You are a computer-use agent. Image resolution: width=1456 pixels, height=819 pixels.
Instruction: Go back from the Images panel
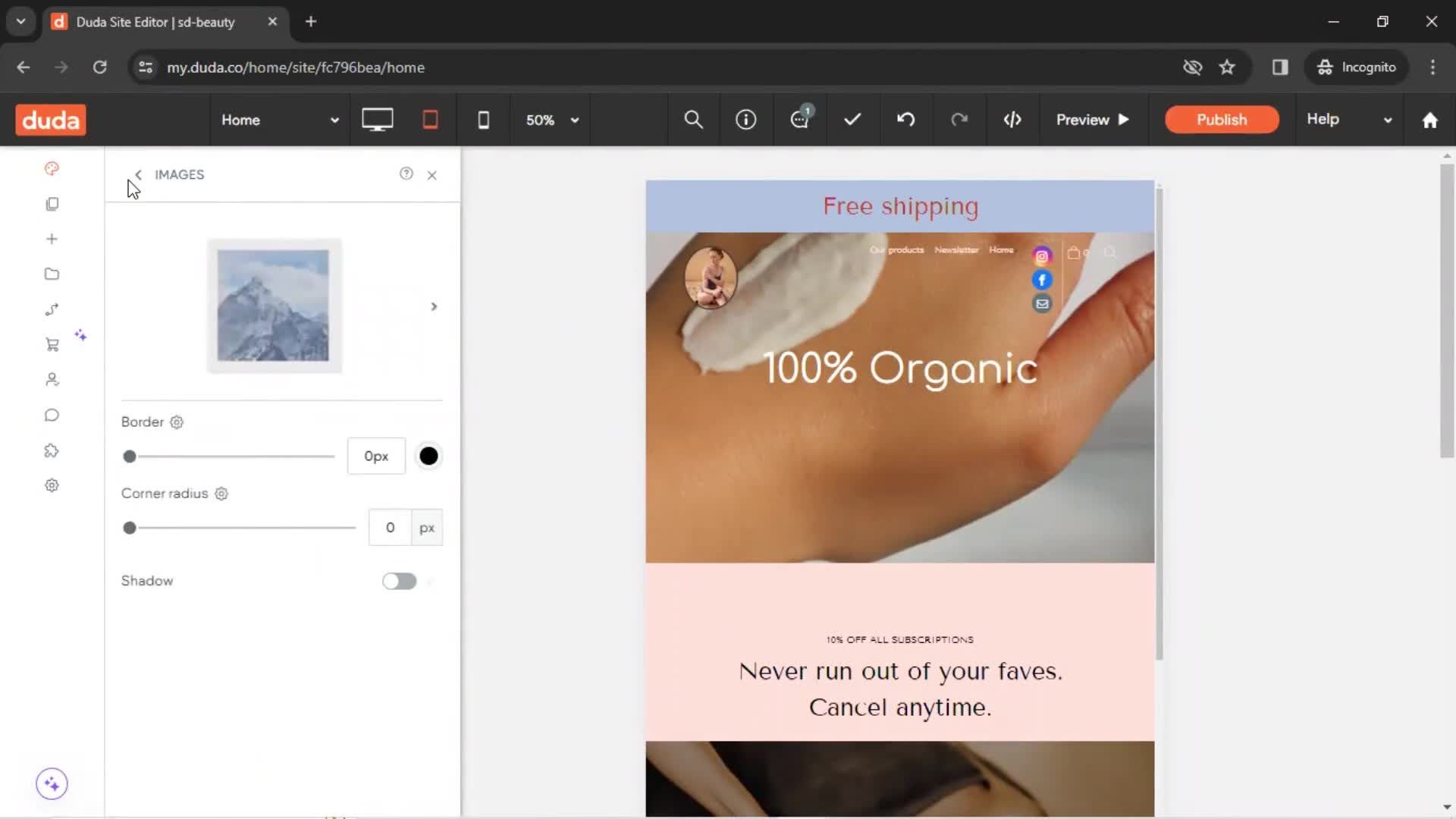pos(138,174)
